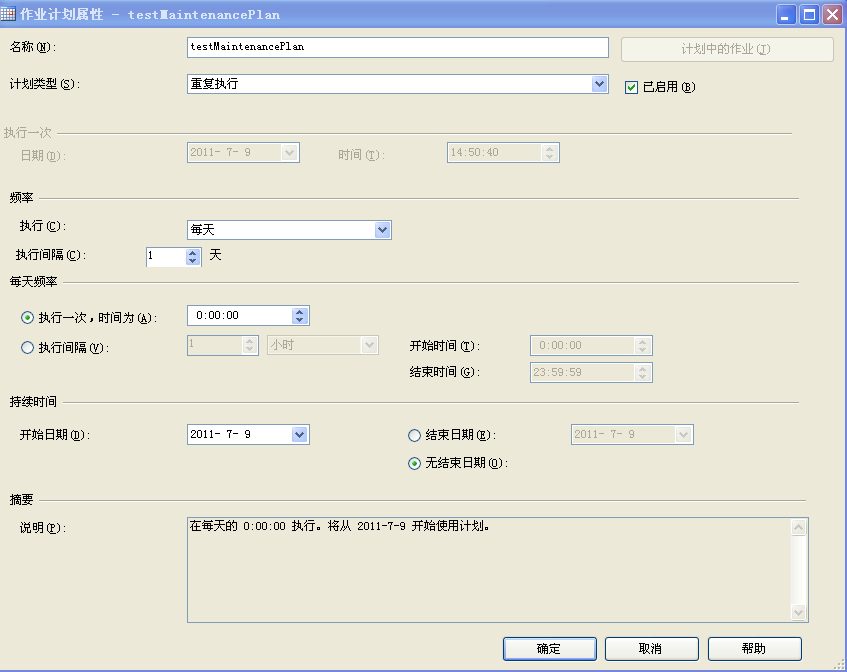Viewport: 847px width, 672px height.
Task: Click the summary scrollbar down arrow
Action: [x=798, y=612]
